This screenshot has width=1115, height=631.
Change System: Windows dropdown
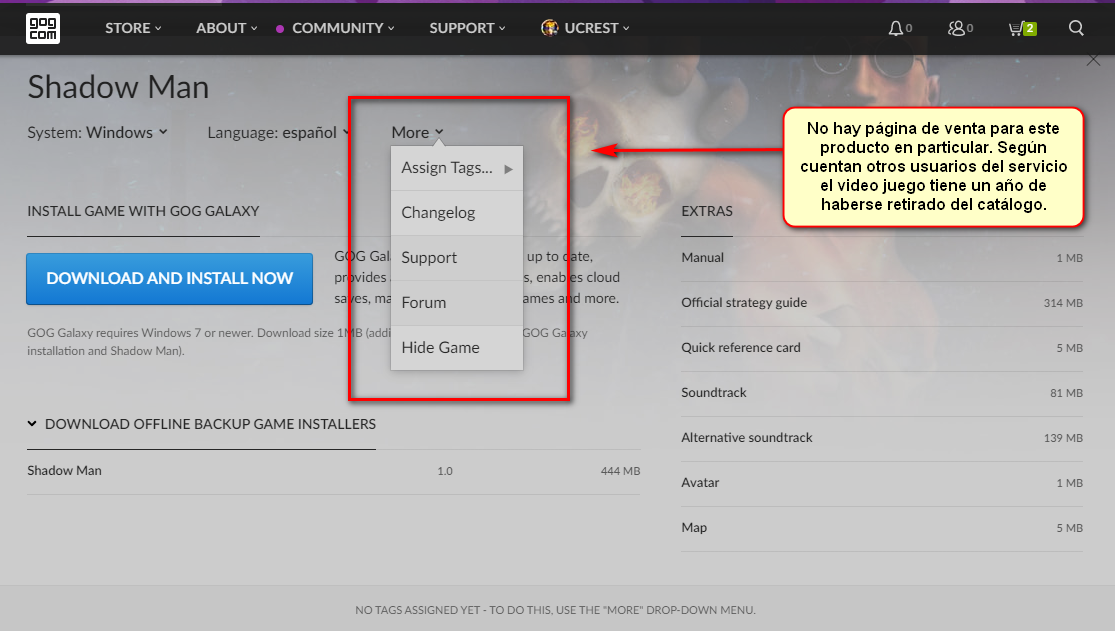[x=97, y=132]
